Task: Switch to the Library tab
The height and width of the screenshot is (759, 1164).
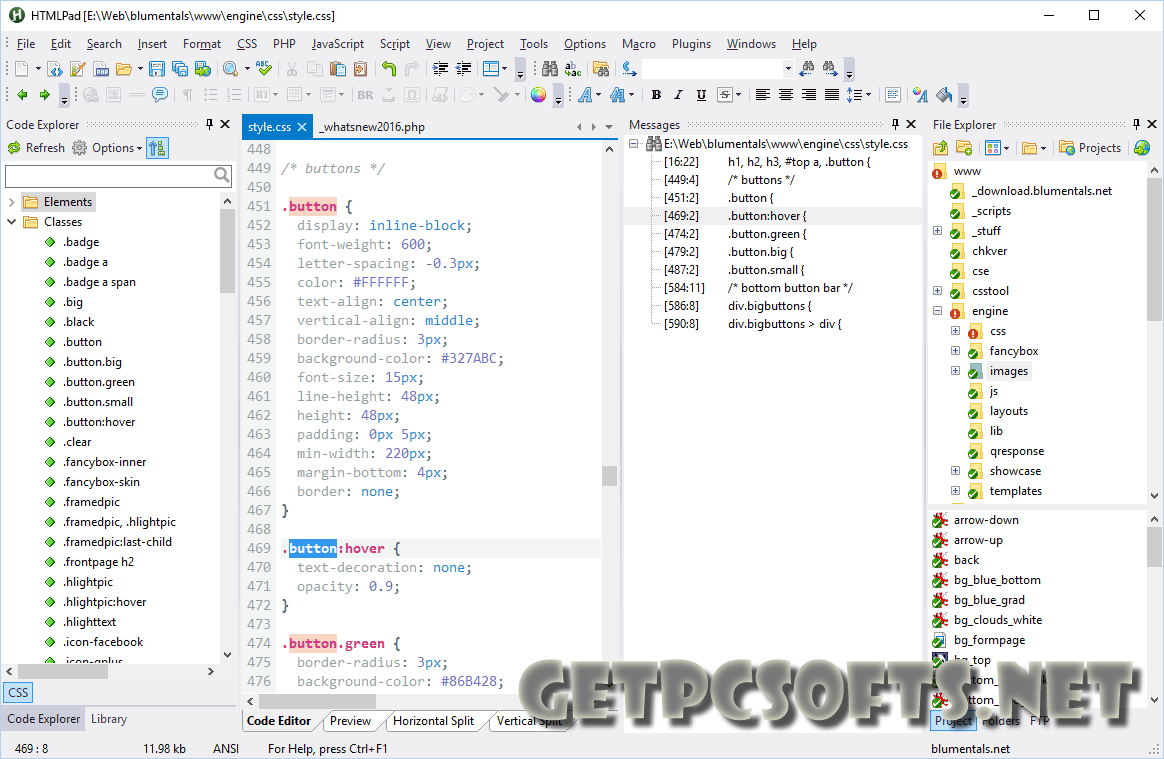Action: click(x=109, y=719)
